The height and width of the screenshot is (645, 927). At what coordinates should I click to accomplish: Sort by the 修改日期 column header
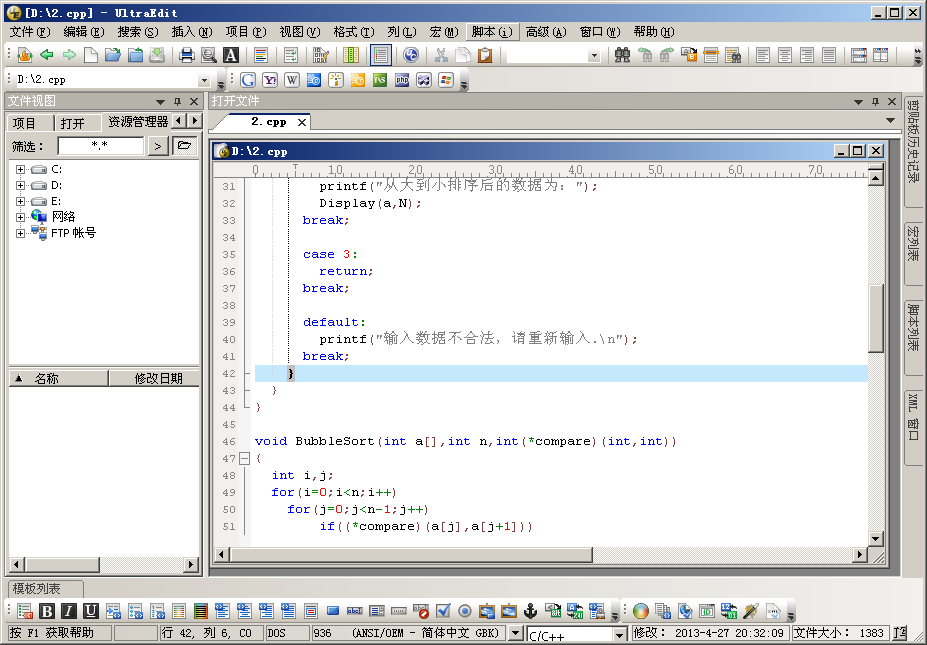154,378
